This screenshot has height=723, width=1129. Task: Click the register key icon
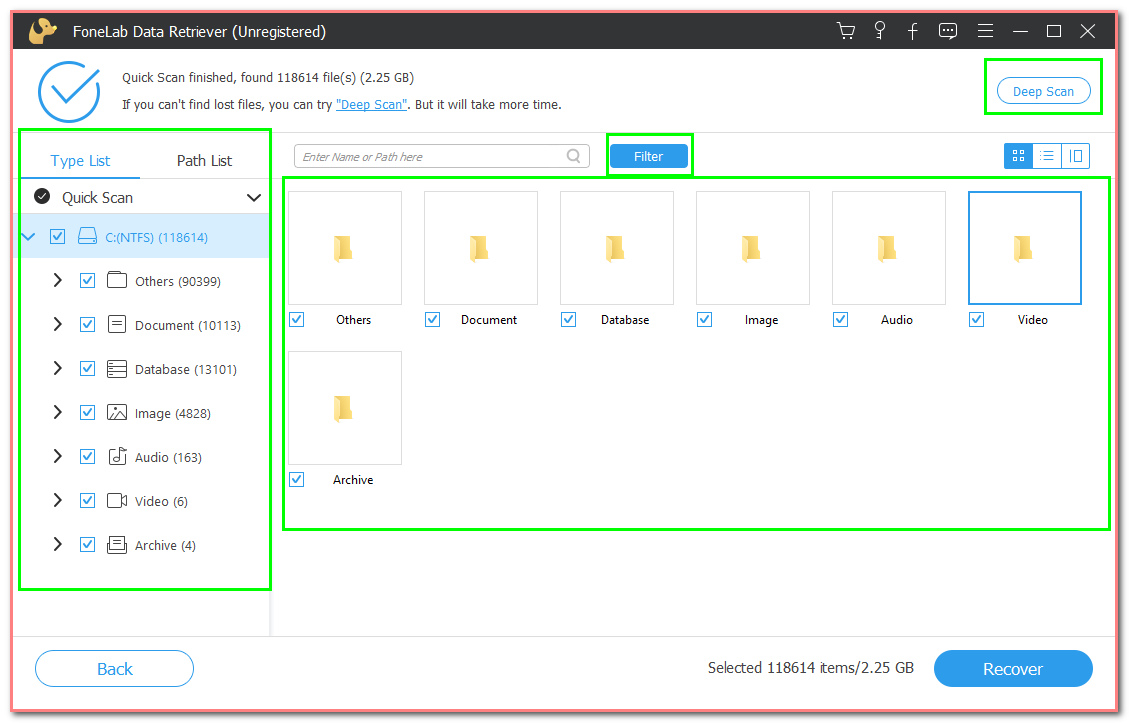879,31
